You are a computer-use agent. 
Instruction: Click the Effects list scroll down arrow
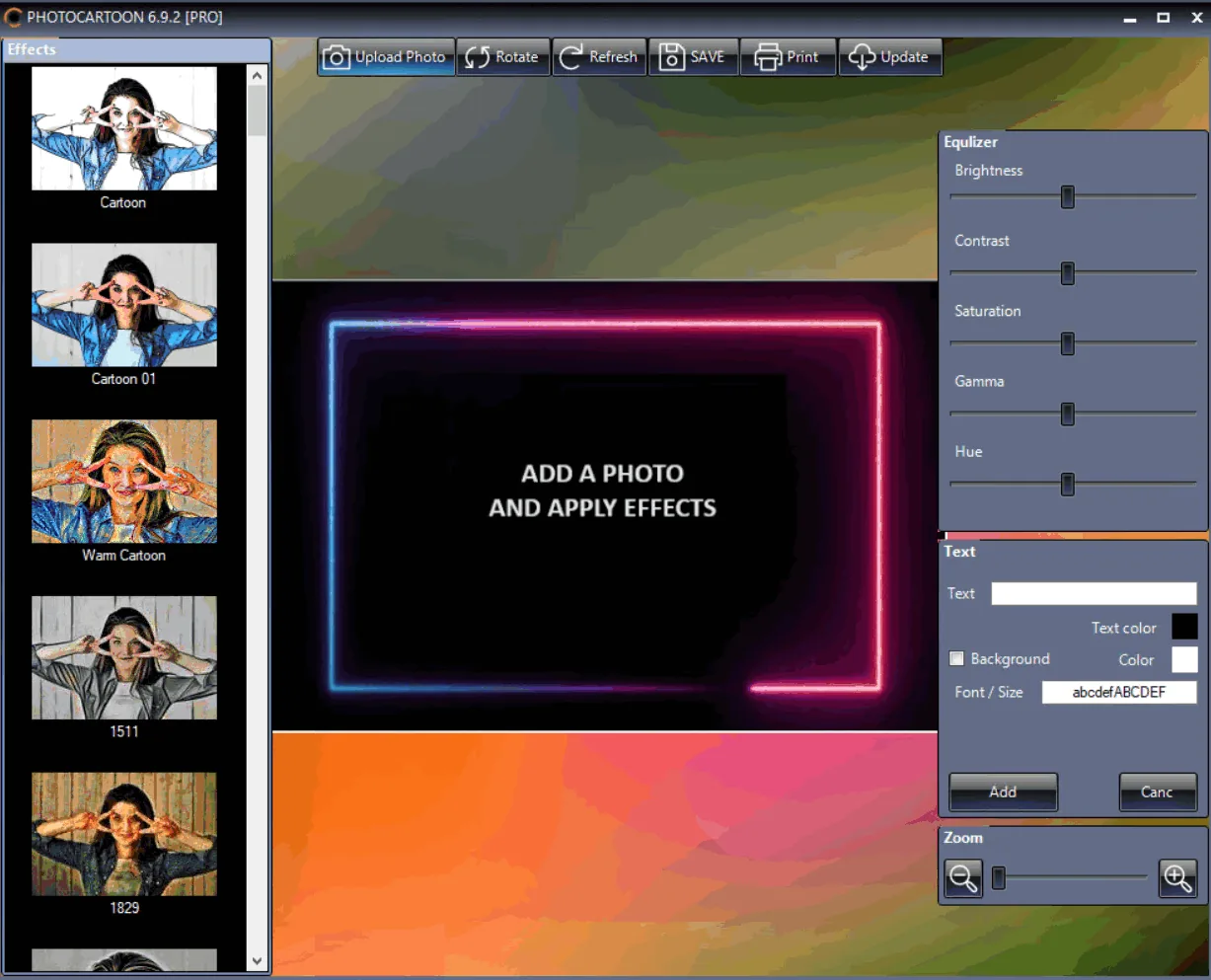[x=258, y=961]
